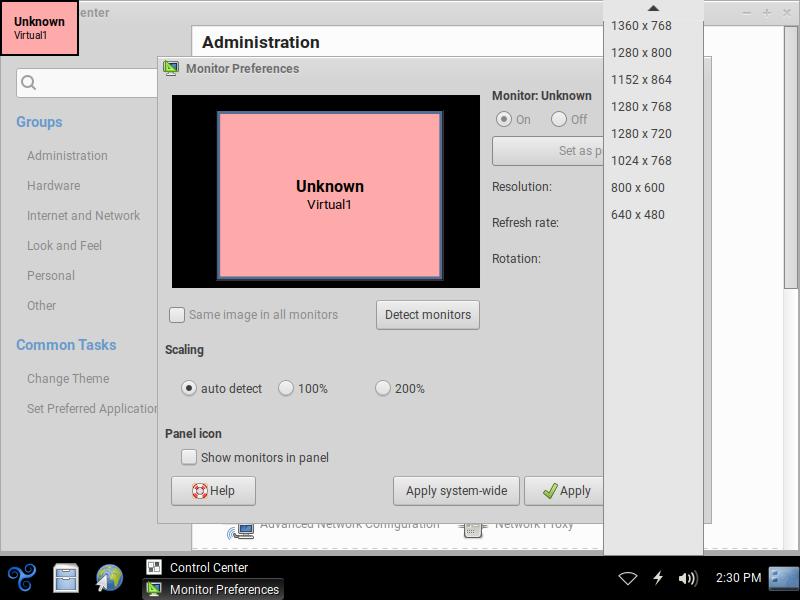Launch the web browser globe icon
This screenshot has width=800, height=600.
tap(109, 578)
